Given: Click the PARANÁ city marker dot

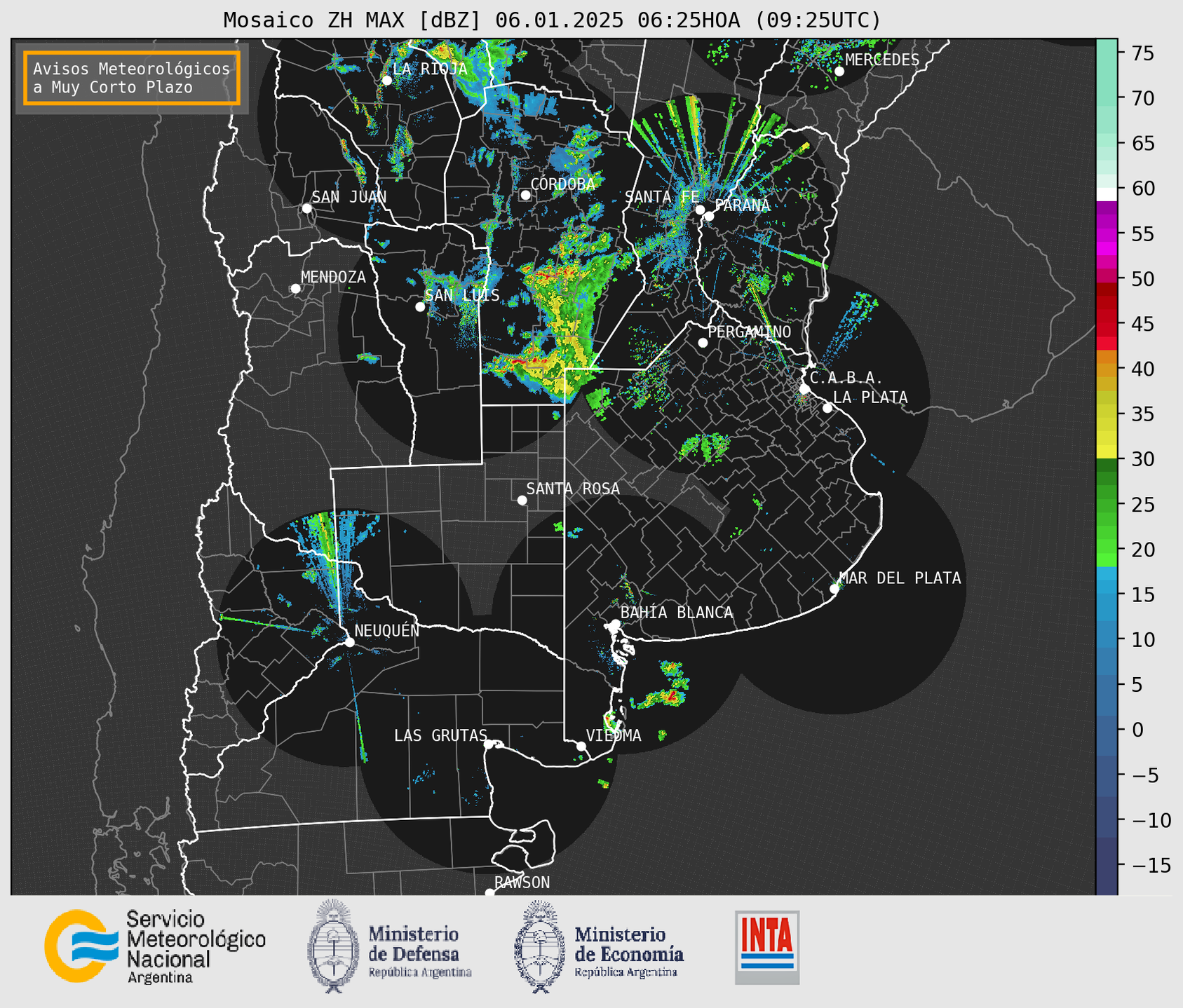Looking at the screenshot, I should coord(709,216).
